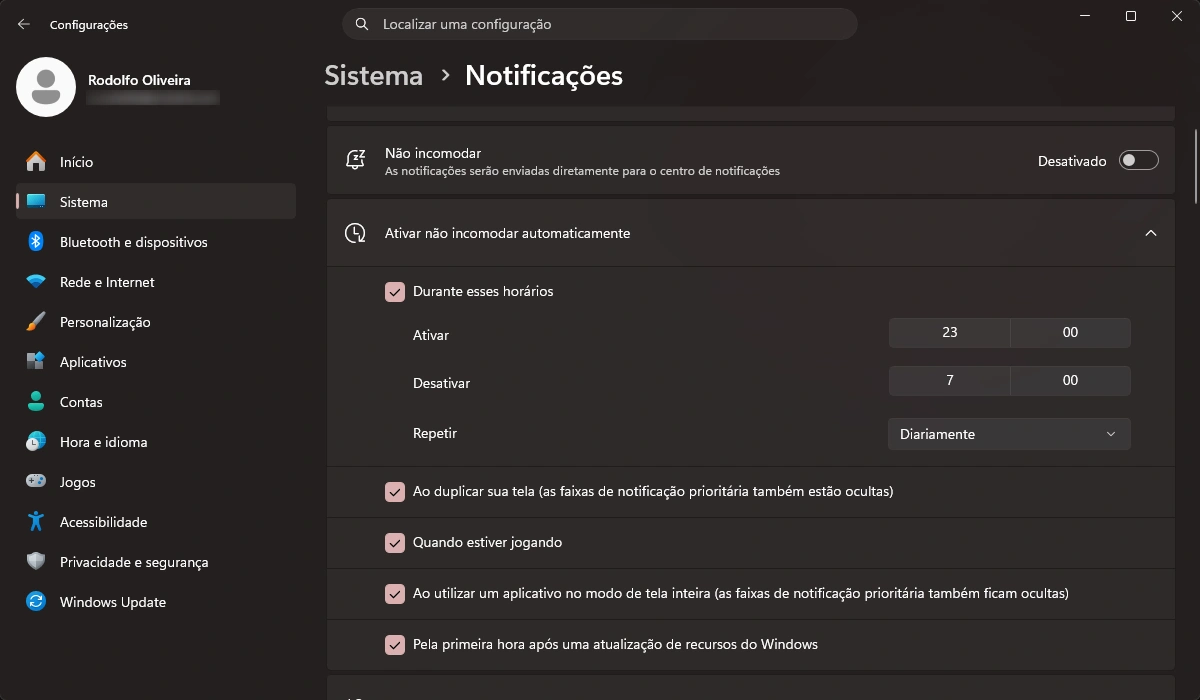Collapse Ativar não incomodar automaticamente section
This screenshot has width=1200, height=700.
tap(1148, 231)
